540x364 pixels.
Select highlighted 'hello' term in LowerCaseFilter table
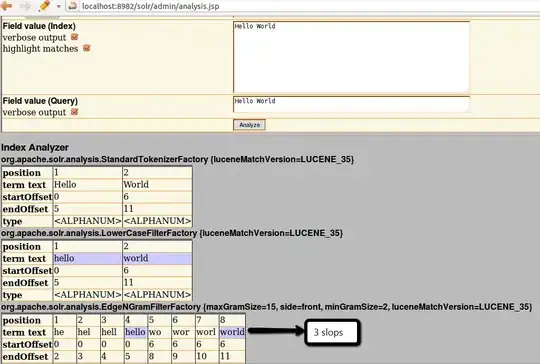pos(87,258)
